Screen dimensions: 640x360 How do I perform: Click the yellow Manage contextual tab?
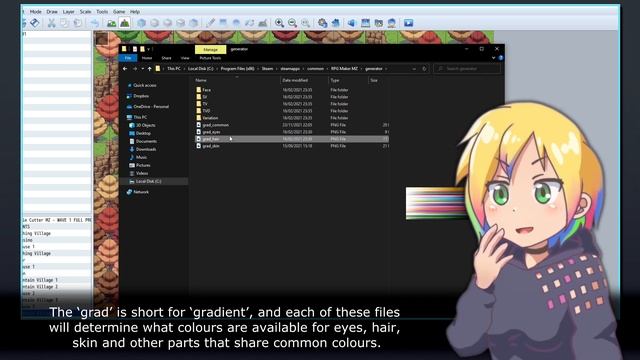pyautogui.click(x=211, y=49)
